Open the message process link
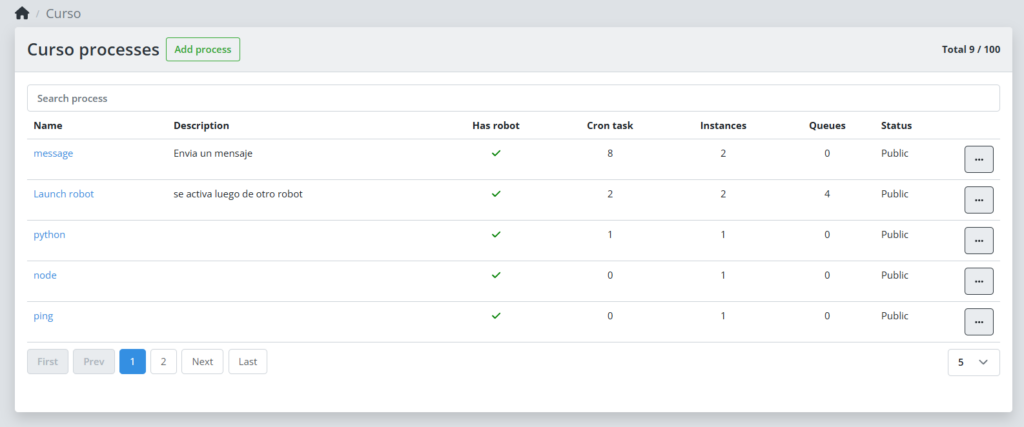1024x427 pixels. tap(54, 153)
